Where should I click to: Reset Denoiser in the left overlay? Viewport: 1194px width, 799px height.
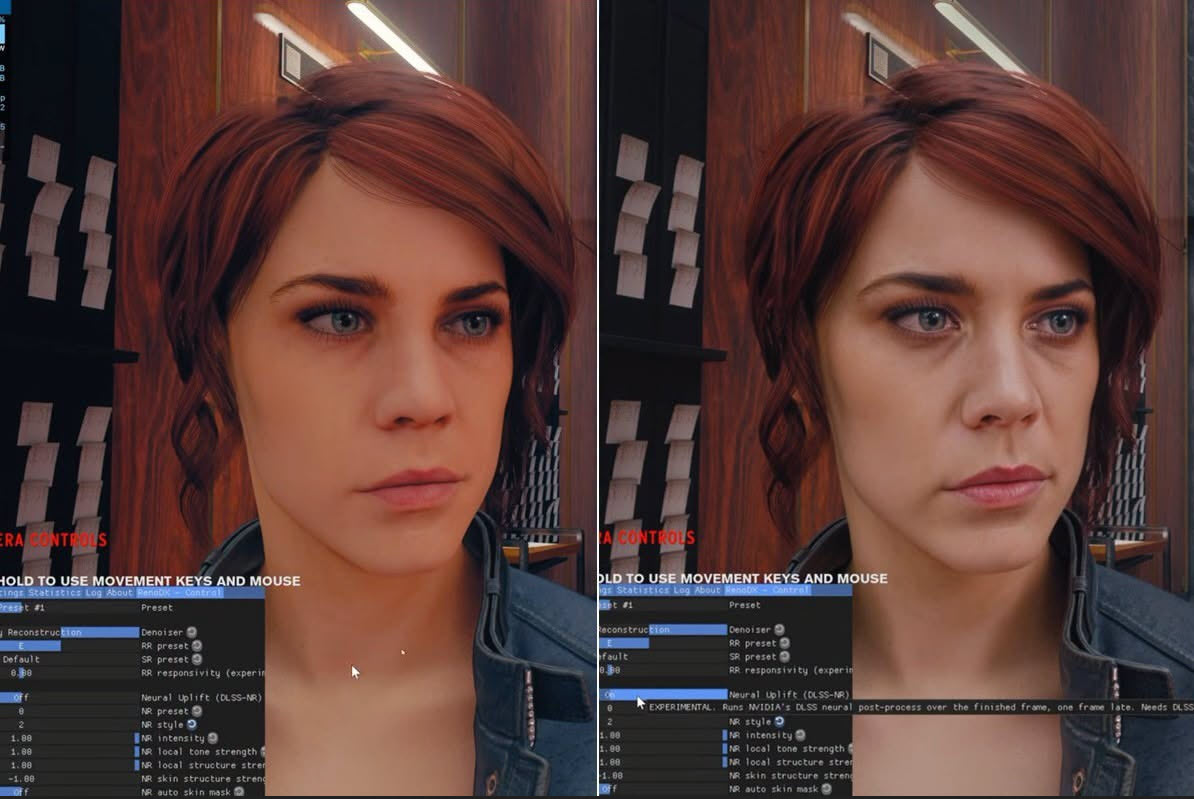pos(191,632)
